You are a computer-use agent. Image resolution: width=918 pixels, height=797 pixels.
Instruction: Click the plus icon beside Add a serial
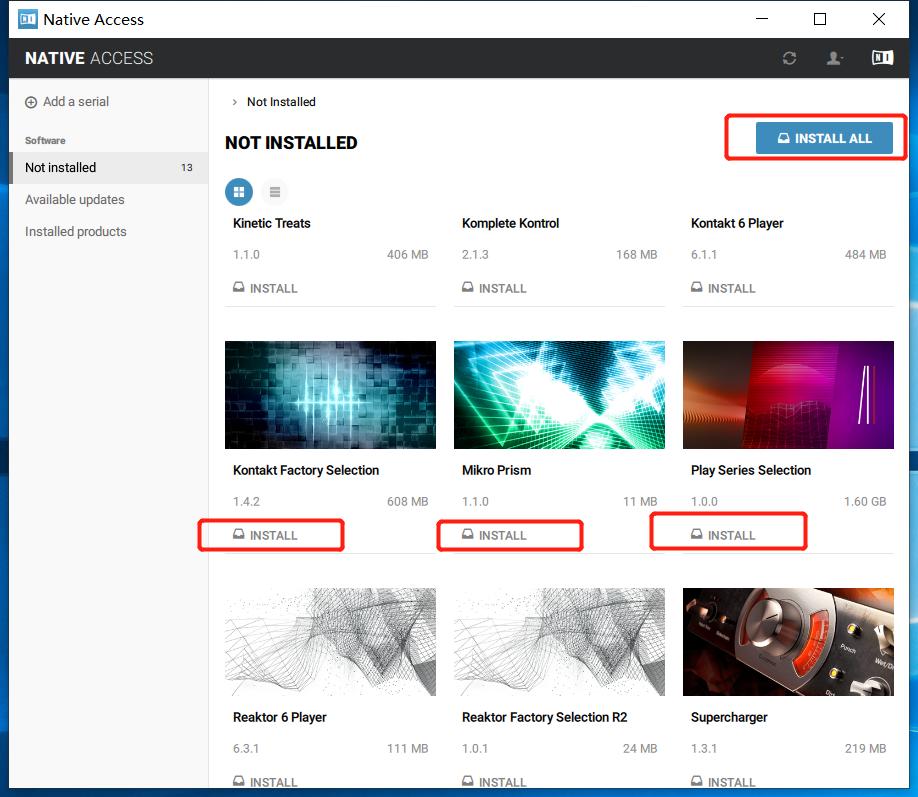(31, 102)
